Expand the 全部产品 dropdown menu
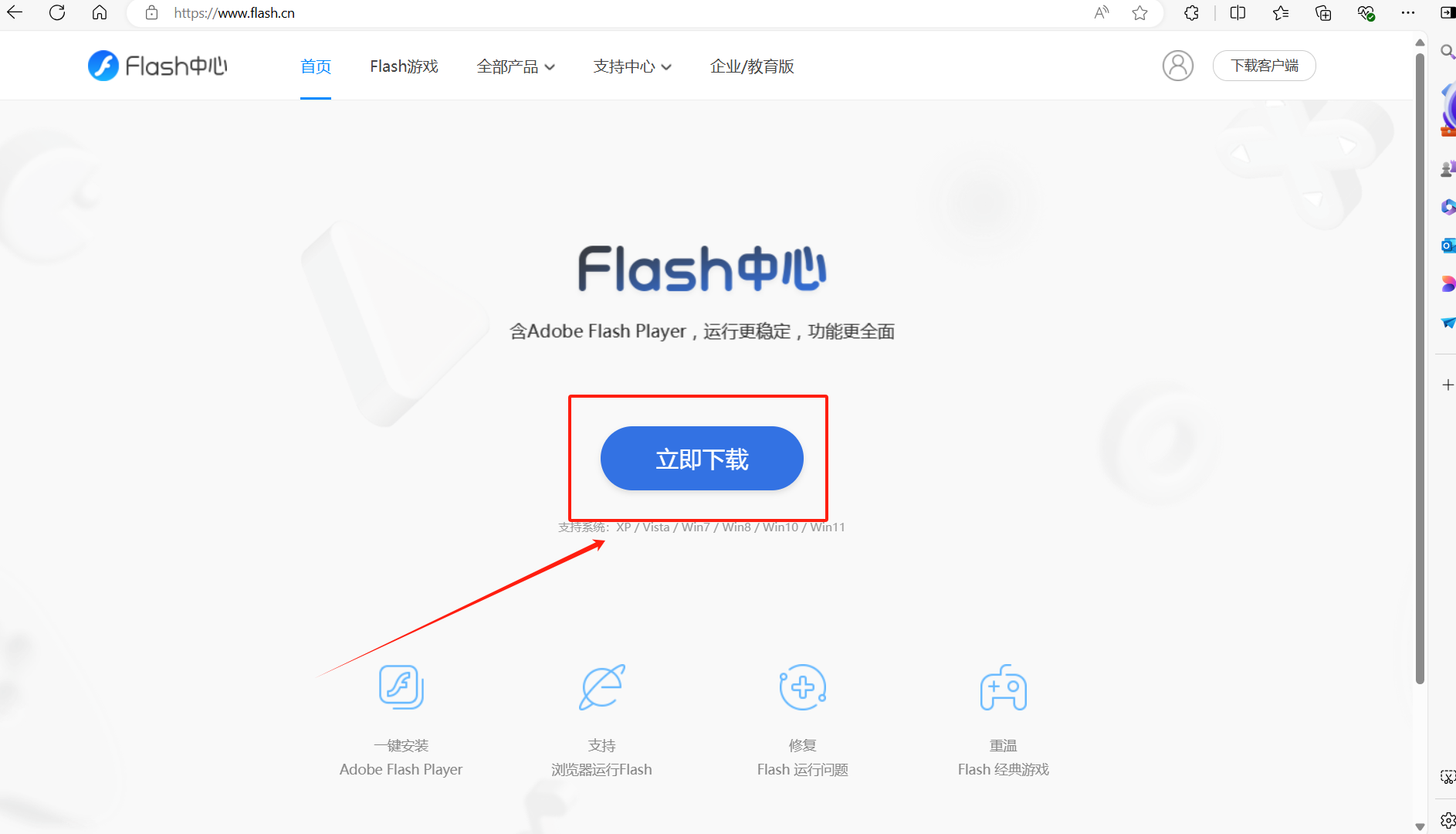 [516, 66]
